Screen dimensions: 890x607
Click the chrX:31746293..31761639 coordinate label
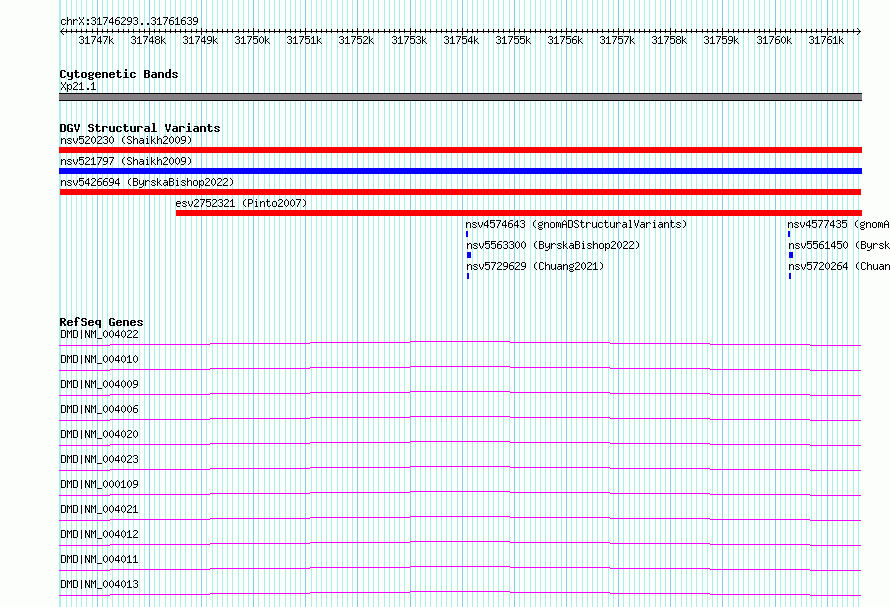pyautogui.click(x=129, y=22)
